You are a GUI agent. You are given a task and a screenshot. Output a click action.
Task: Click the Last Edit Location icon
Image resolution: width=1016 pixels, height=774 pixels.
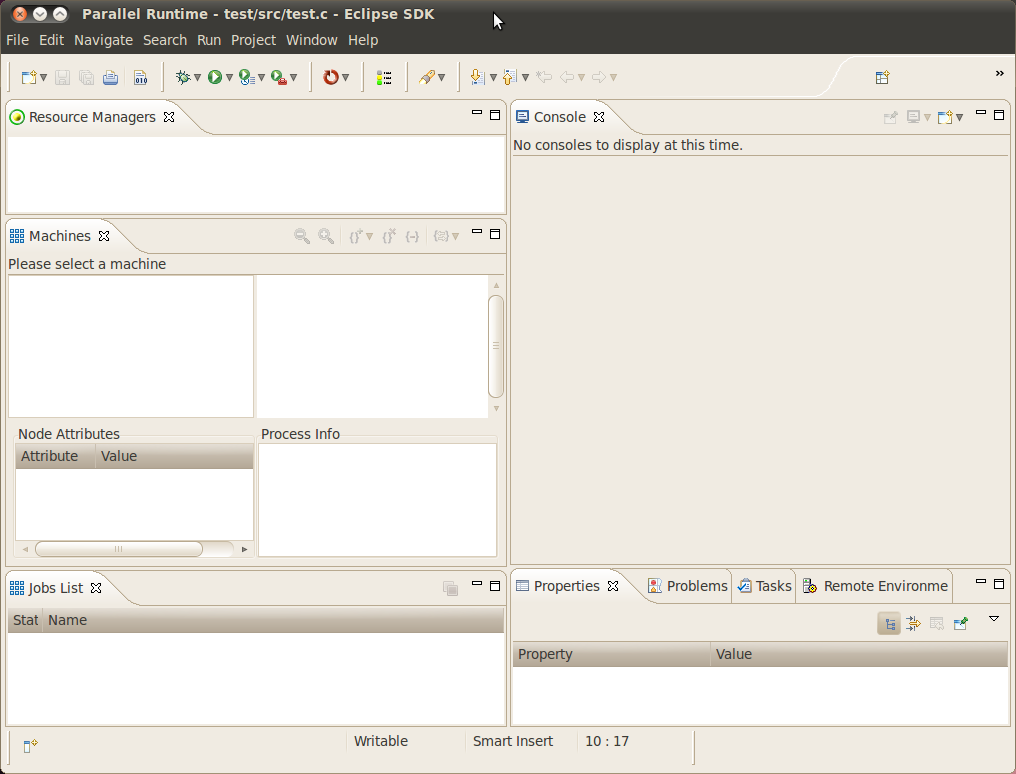(544, 78)
